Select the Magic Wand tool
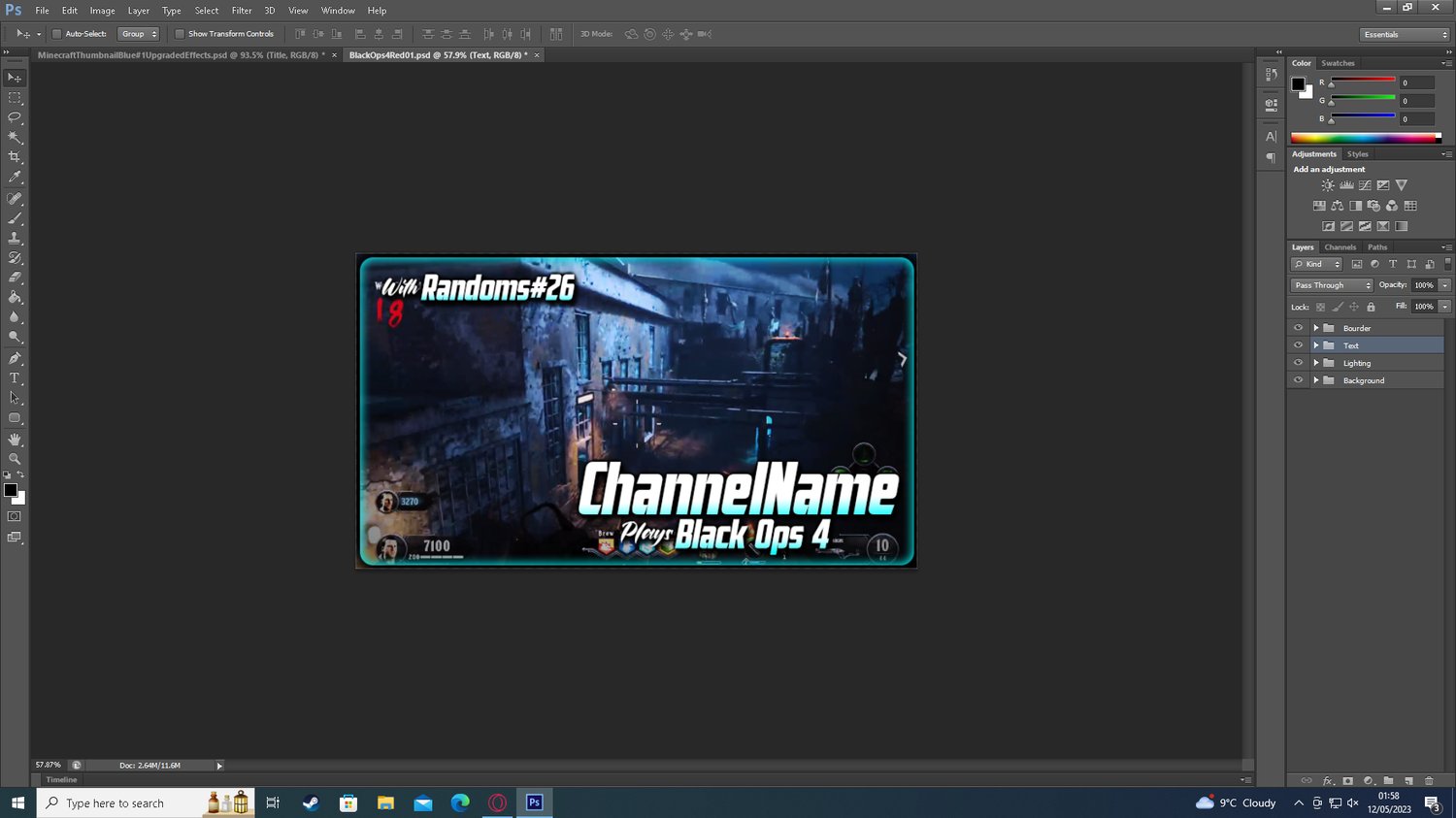The width and height of the screenshot is (1456, 818). 15,138
